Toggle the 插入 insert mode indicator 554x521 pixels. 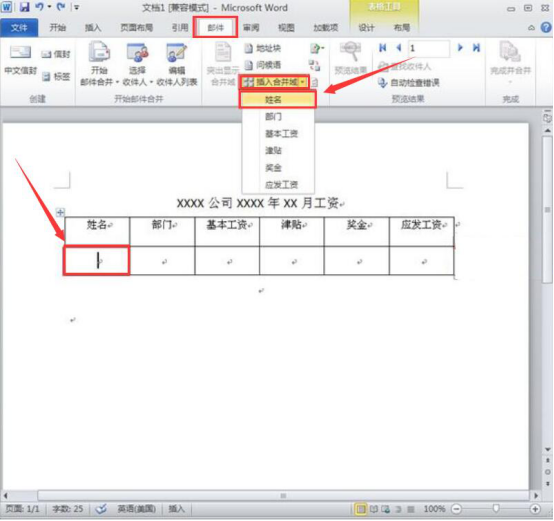coord(176,509)
